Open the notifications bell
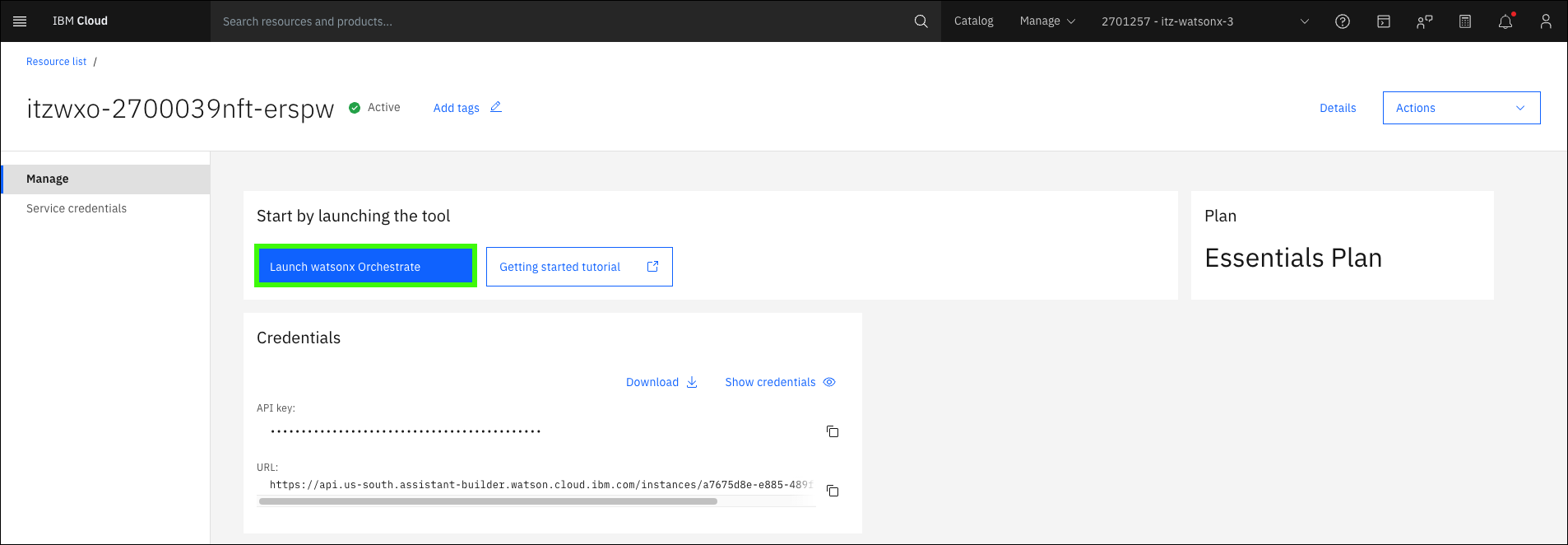 [x=1505, y=21]
